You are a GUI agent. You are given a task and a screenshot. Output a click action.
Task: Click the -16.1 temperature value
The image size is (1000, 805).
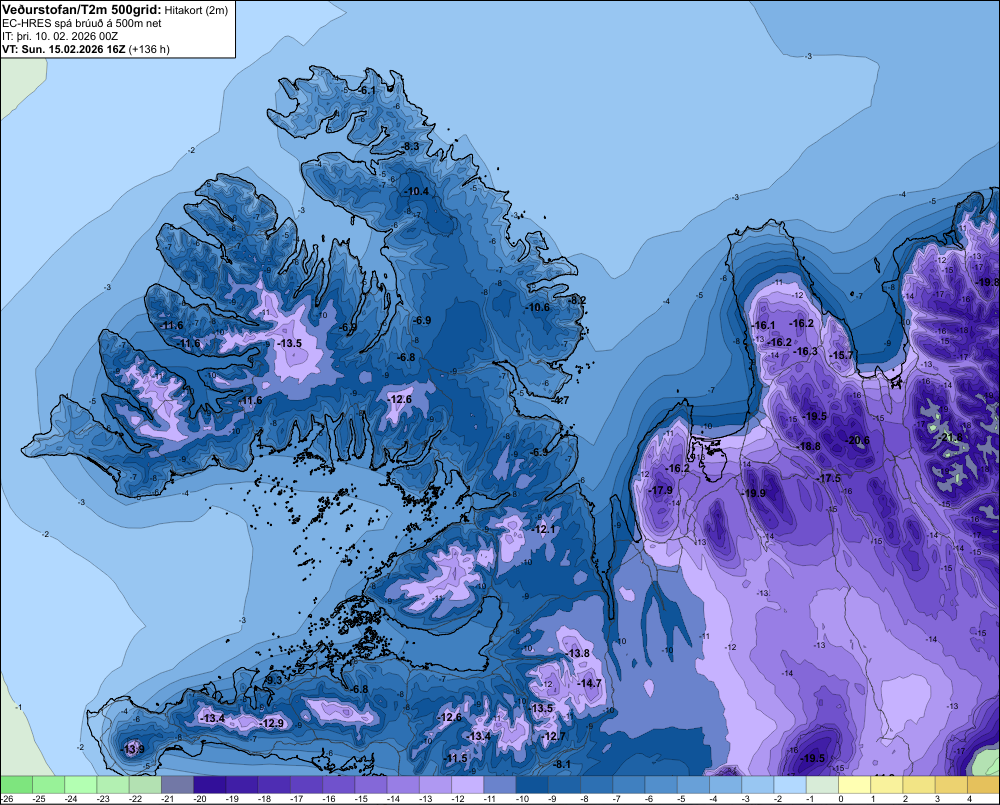click(762, 325)
